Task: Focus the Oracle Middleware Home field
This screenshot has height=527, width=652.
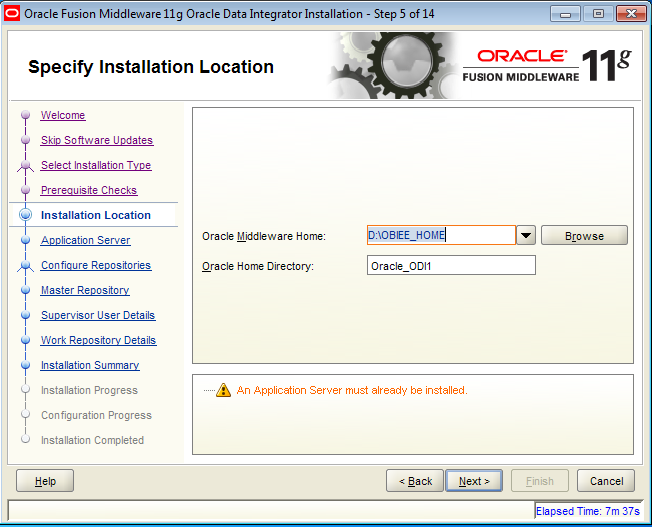Action: pyautogui.click(x=441, y=235)
